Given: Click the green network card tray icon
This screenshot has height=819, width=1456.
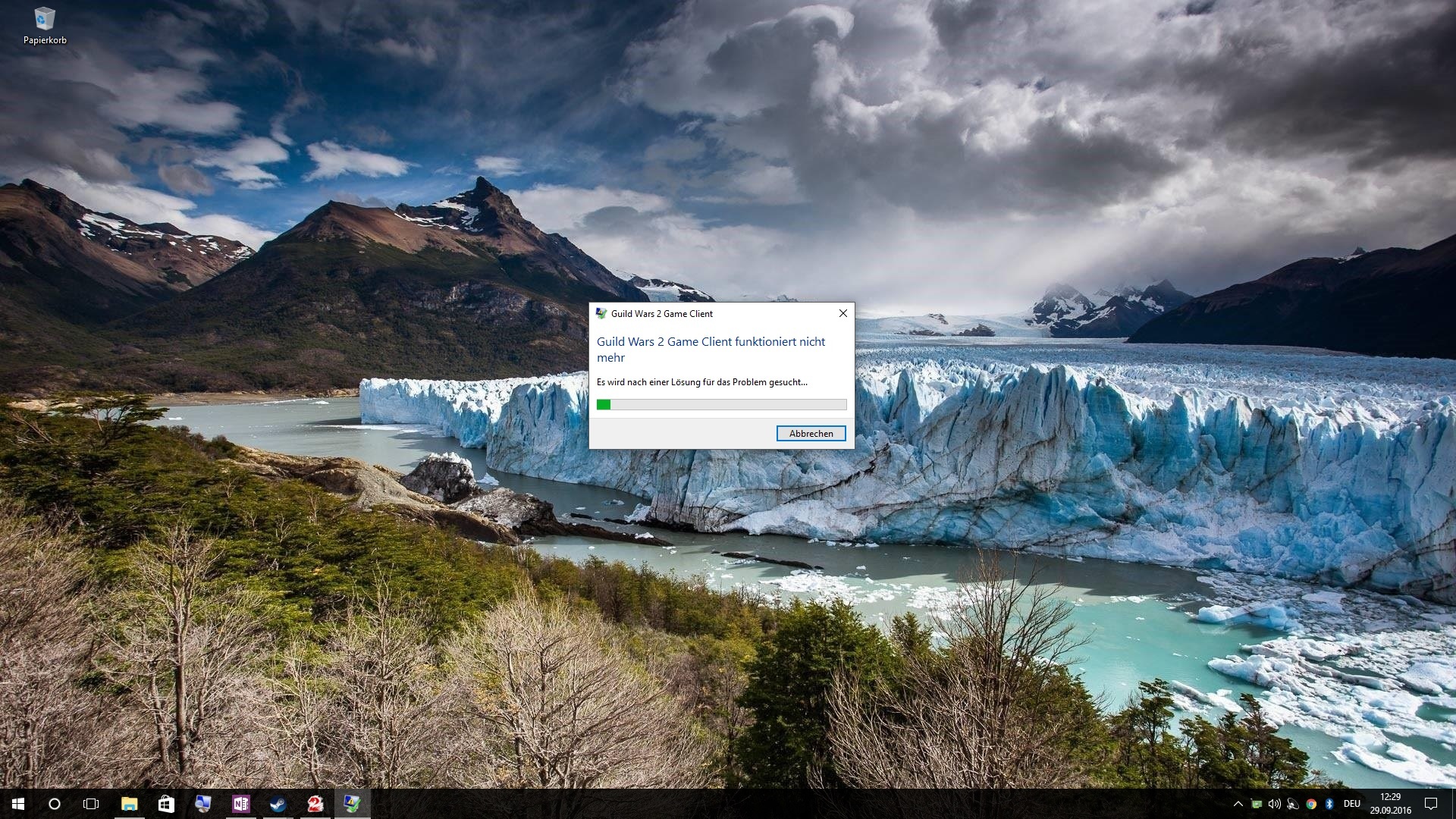Looking at the screenshot, I should tap(1257, 804).
